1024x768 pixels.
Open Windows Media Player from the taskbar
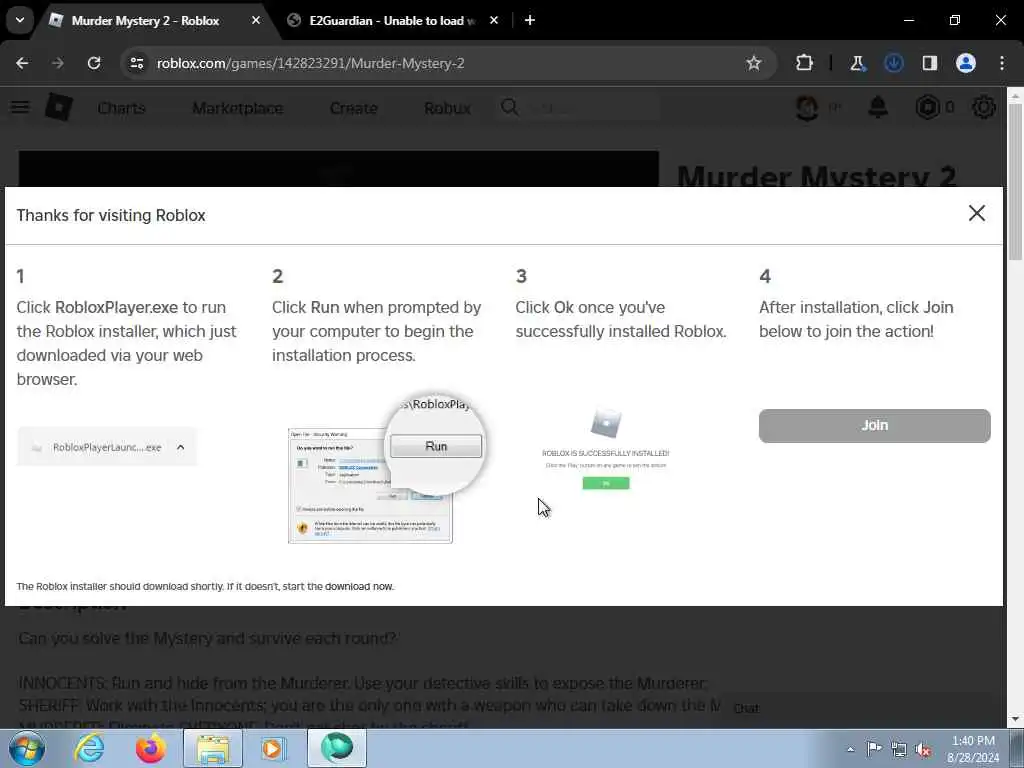tap(273, 748)
